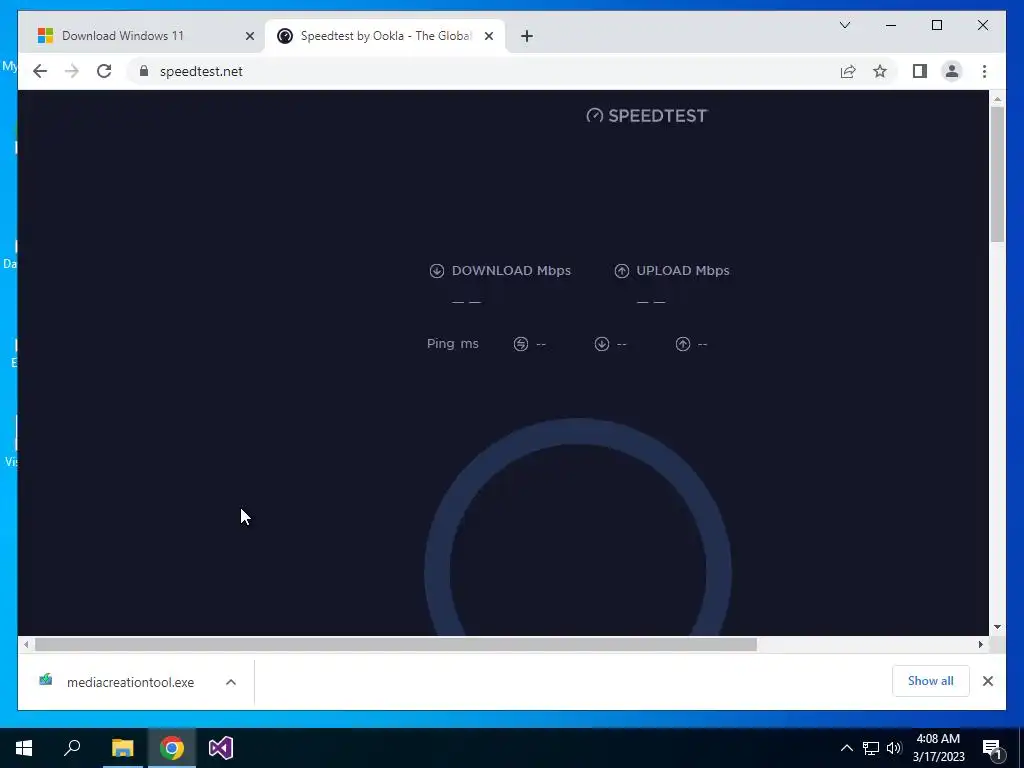Click the mediacreationtool.exe file icon

click(46, 680)
